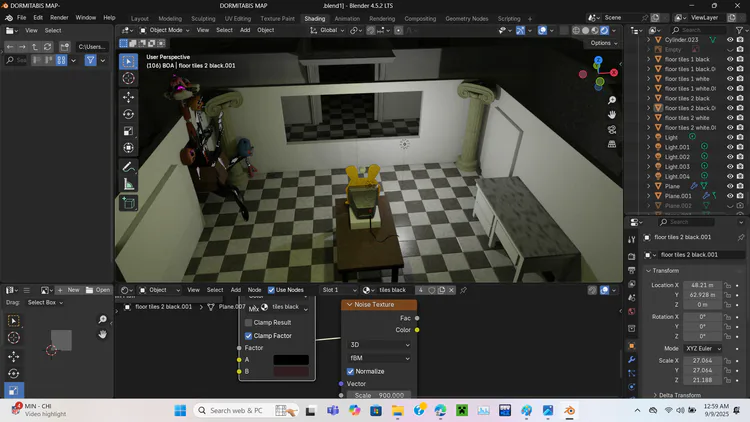Screen dimensions: 750x422
Task: Switch perspective/orthographic grid icon in viewport
Action: pos(612,144)
